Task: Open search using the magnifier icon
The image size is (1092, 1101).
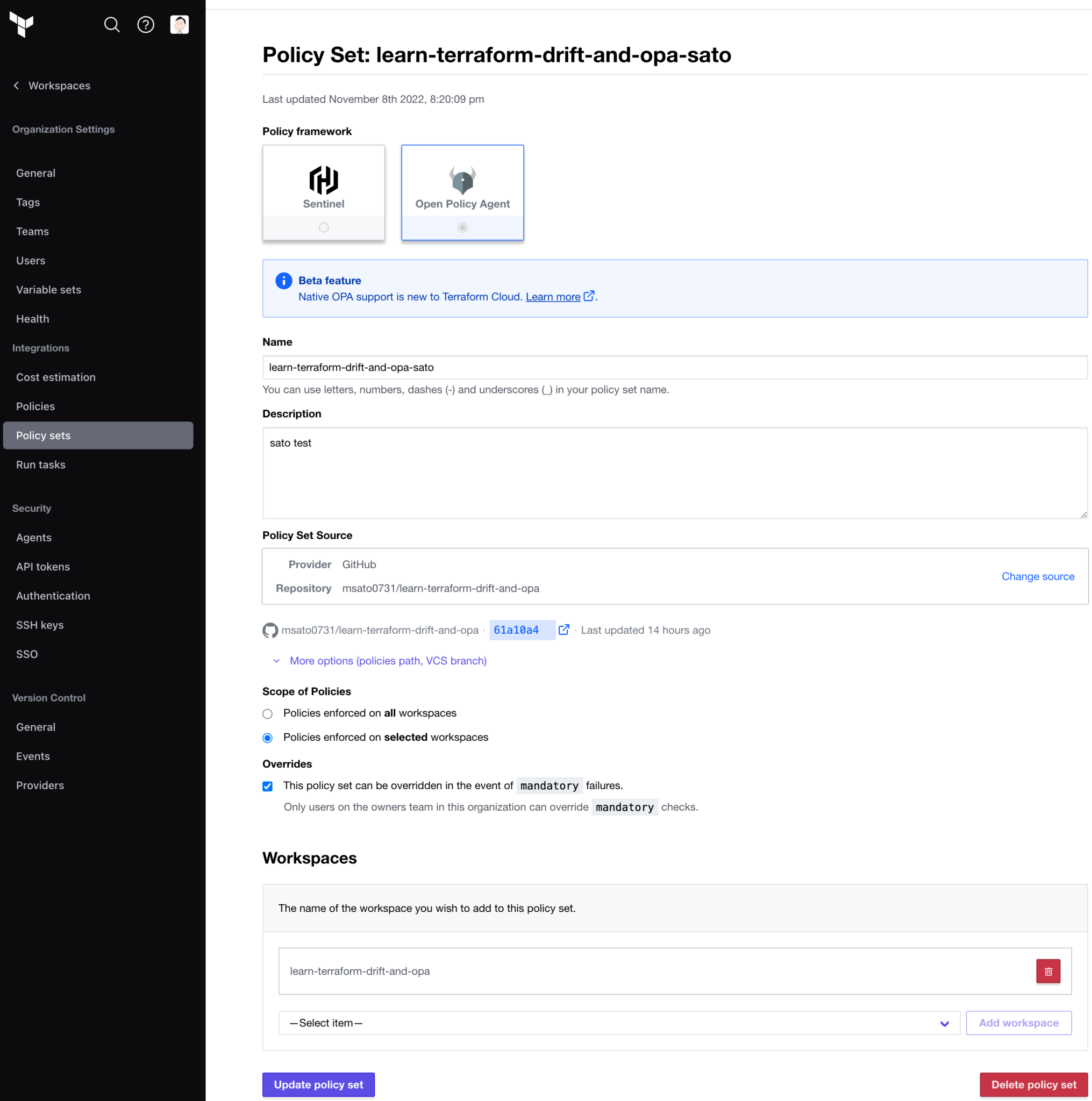Action: (112, 25)
